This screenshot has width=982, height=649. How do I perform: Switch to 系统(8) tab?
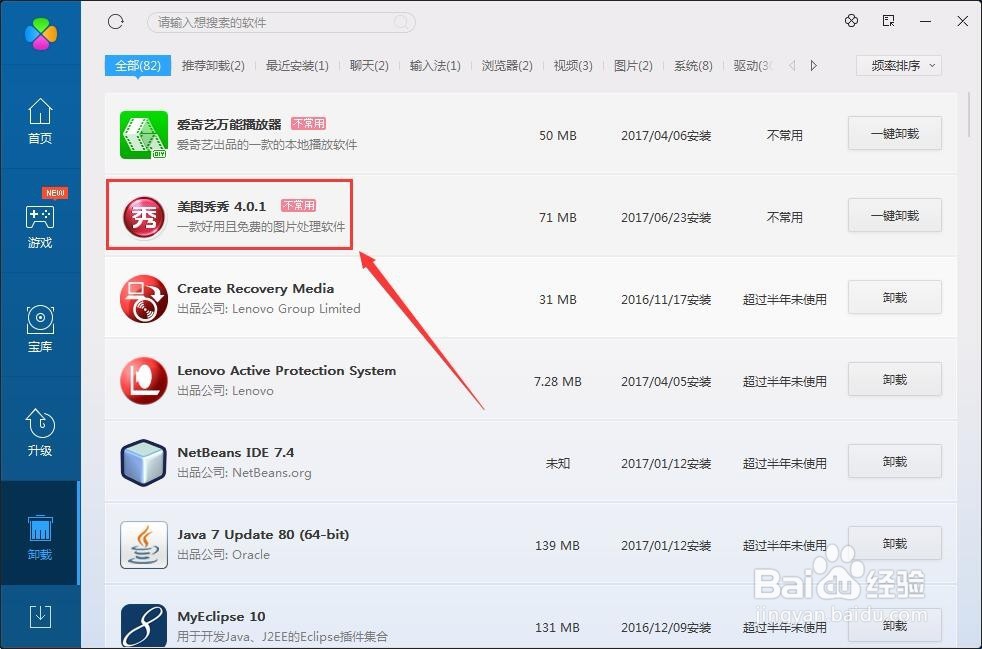693,65
